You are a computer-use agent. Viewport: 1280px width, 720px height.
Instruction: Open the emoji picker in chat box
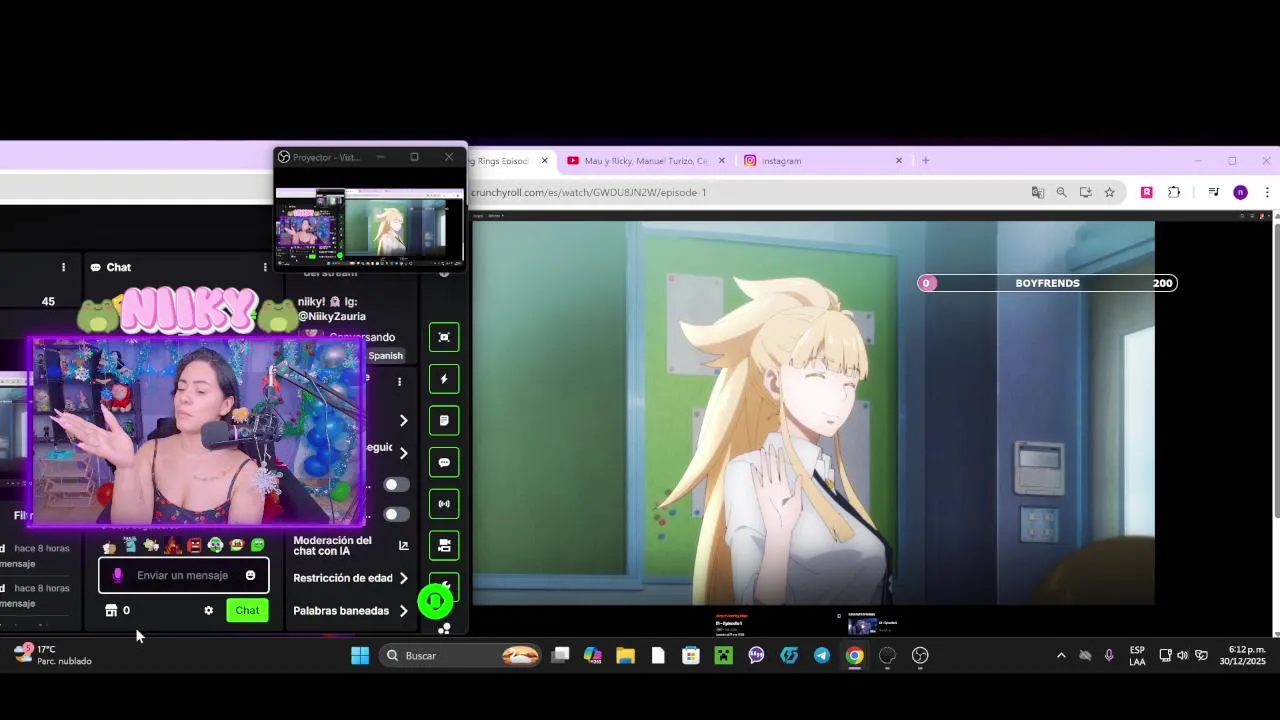[250, 575]
